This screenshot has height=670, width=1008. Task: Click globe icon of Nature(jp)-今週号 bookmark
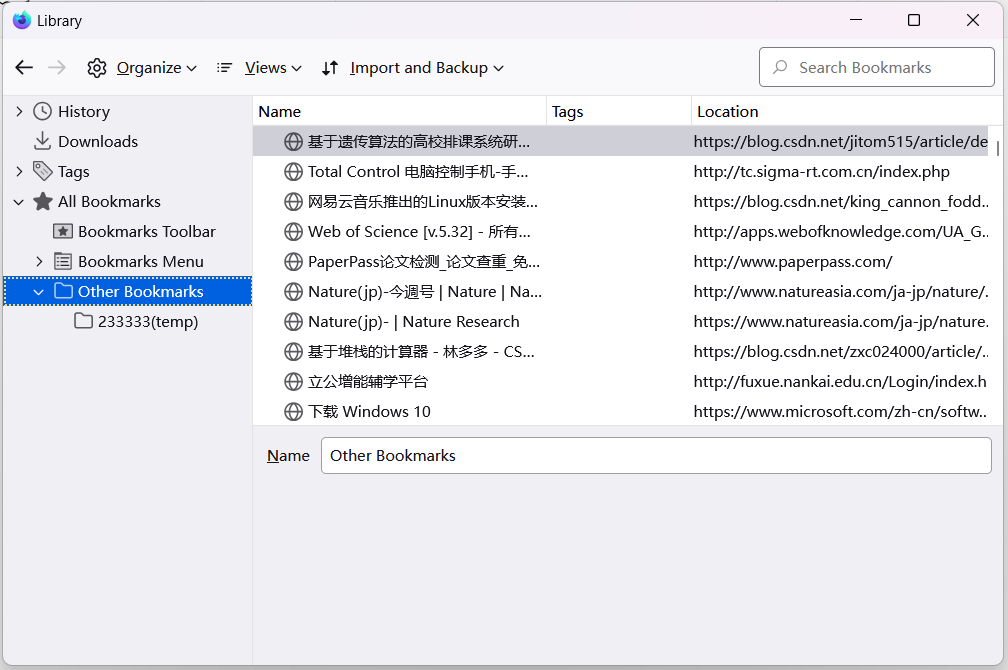point(293,292)
